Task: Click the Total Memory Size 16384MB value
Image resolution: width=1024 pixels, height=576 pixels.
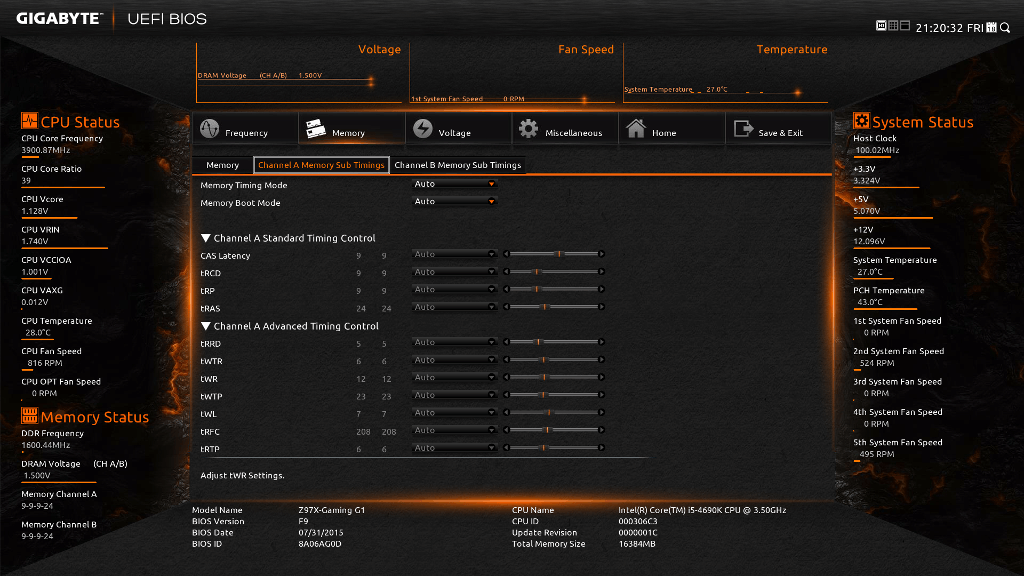Action: point(637,544)
